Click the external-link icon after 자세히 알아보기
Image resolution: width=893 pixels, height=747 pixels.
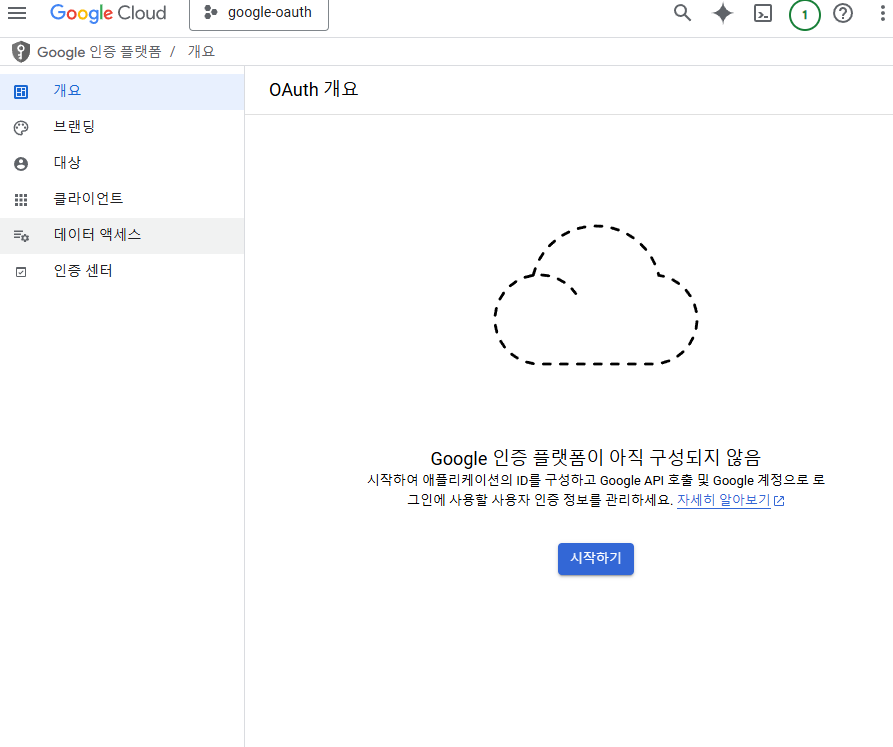coord(779,501)
